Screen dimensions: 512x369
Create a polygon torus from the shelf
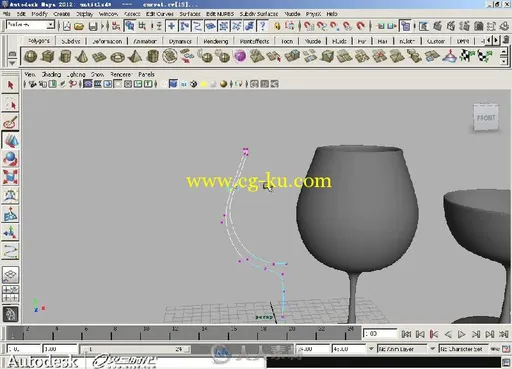117,57
